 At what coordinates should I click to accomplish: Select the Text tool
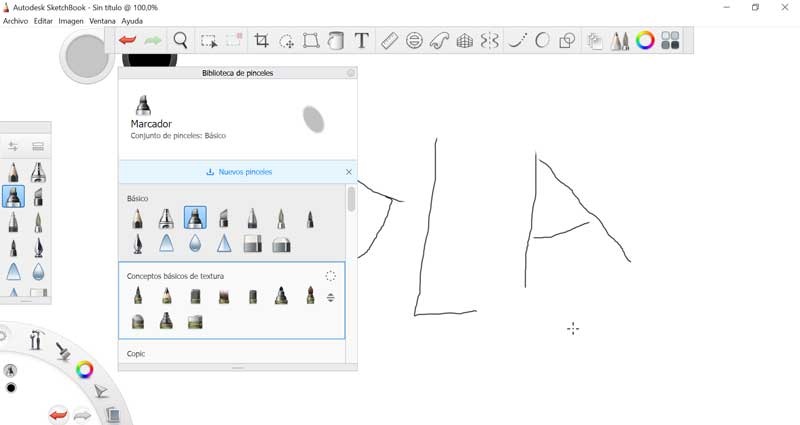pyautogui.click(x=361, y=40)
